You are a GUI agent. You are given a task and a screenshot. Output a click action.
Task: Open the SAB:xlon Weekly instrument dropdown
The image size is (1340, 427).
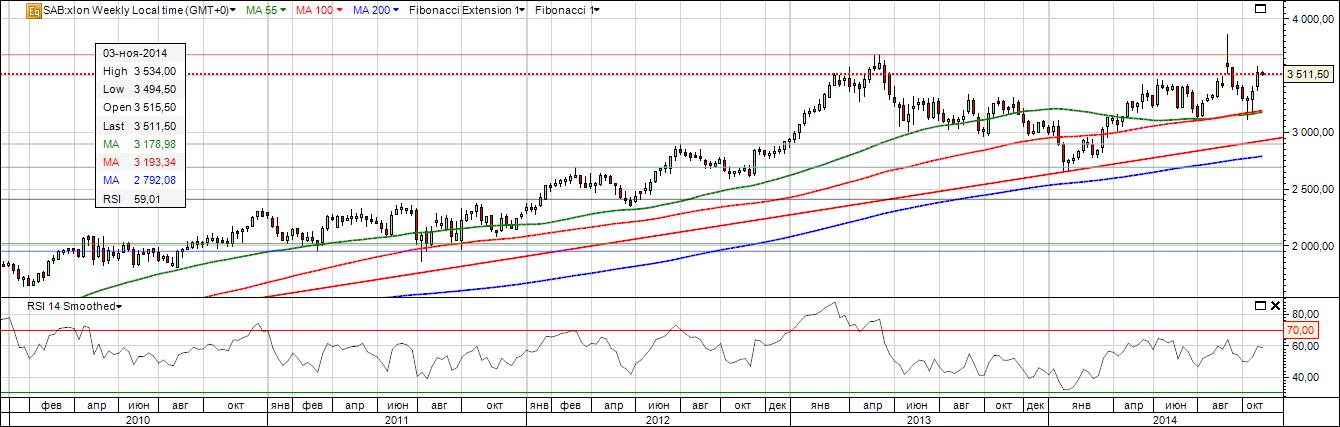pyautogui.click(x=139, y=11)
